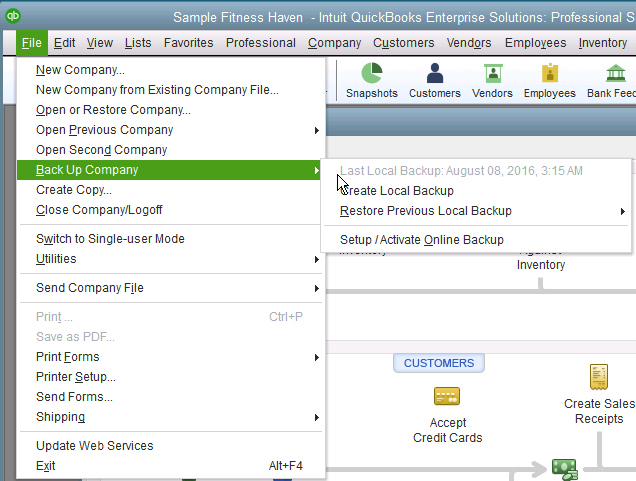The height and width of the screenshot is (481, 636).
Task: Select Exit from File menu
Action: point(170,466)
